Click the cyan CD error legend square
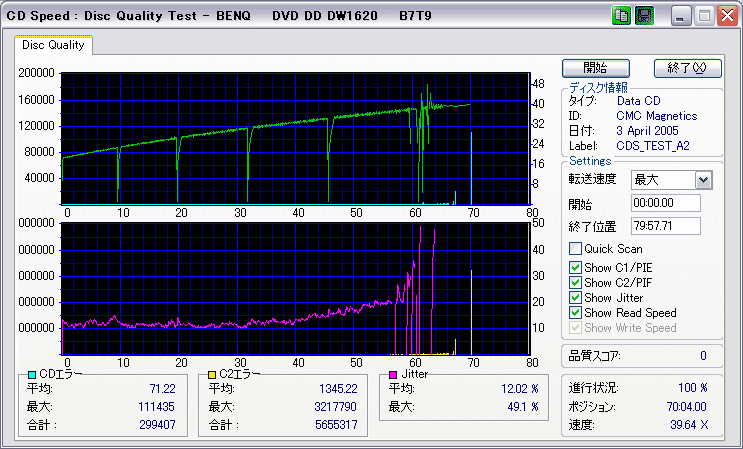Image resolution: width=743 pixels, height=449 pixels. click(x=32, y=375)
